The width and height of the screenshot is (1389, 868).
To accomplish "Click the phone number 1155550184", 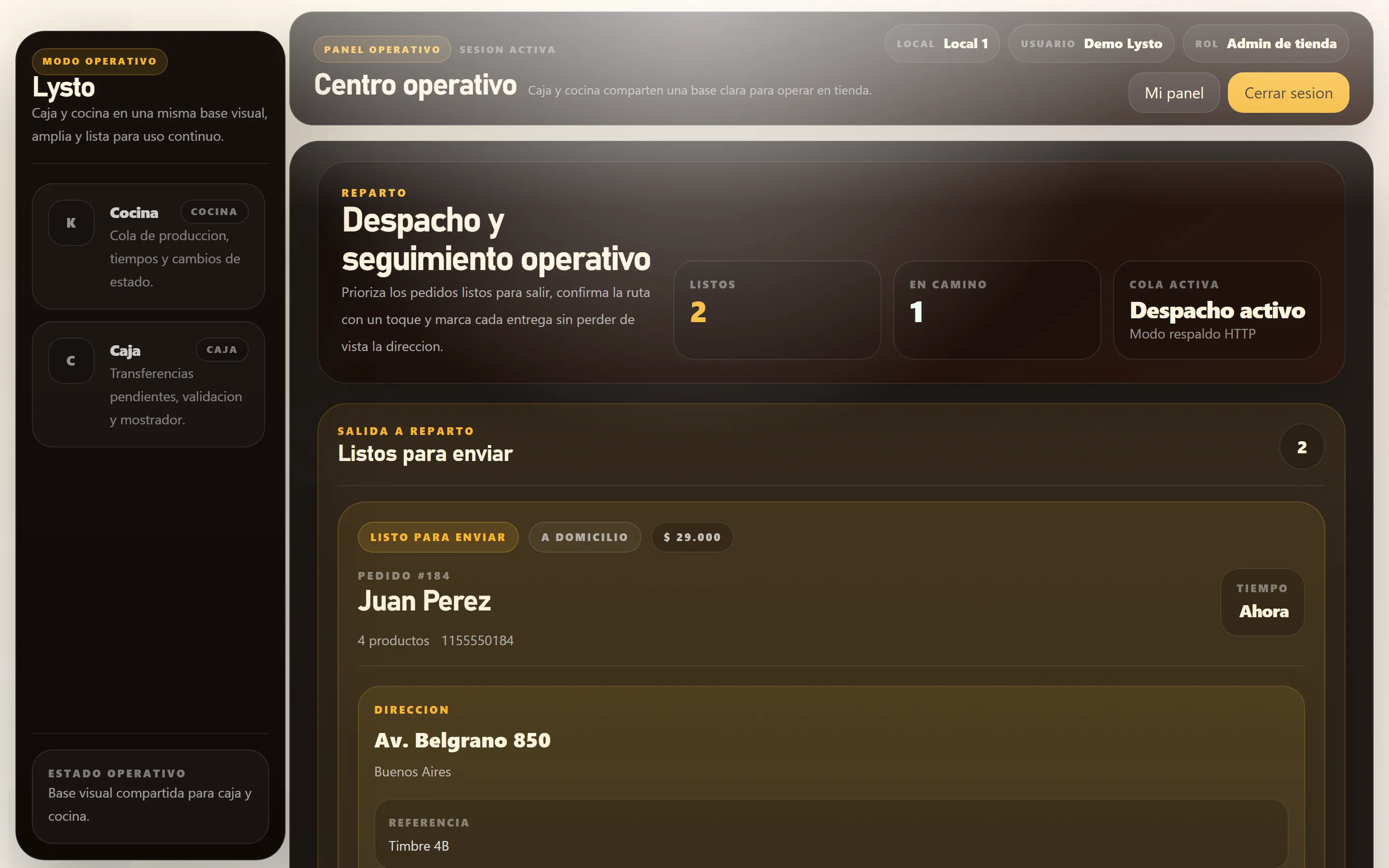I will 477,641.
